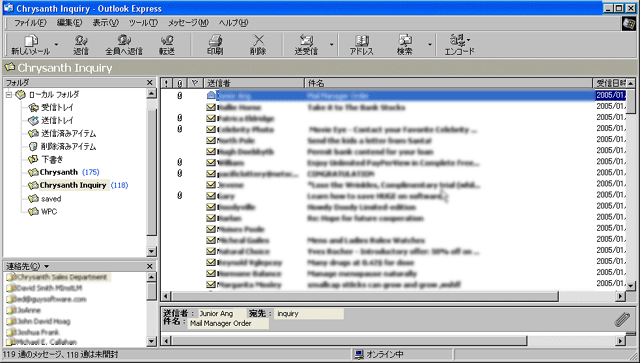The image size is (640, 363).
Task: Sort messages by 受信日時 column header
Action: coord(609,83)
